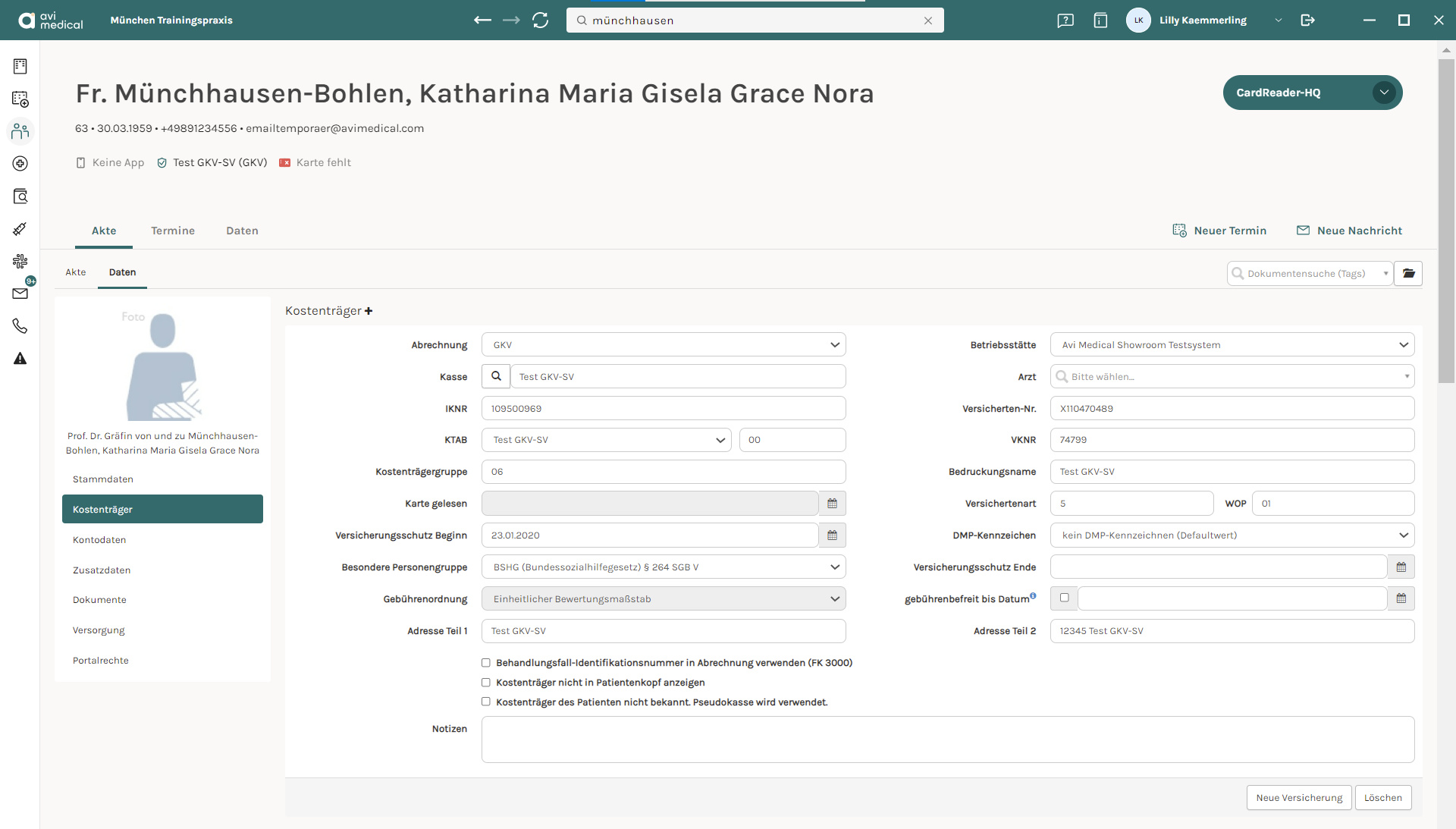Click the Neue Versicherung button
This screenshot has width=1456, height=829.
[1299, 798]
